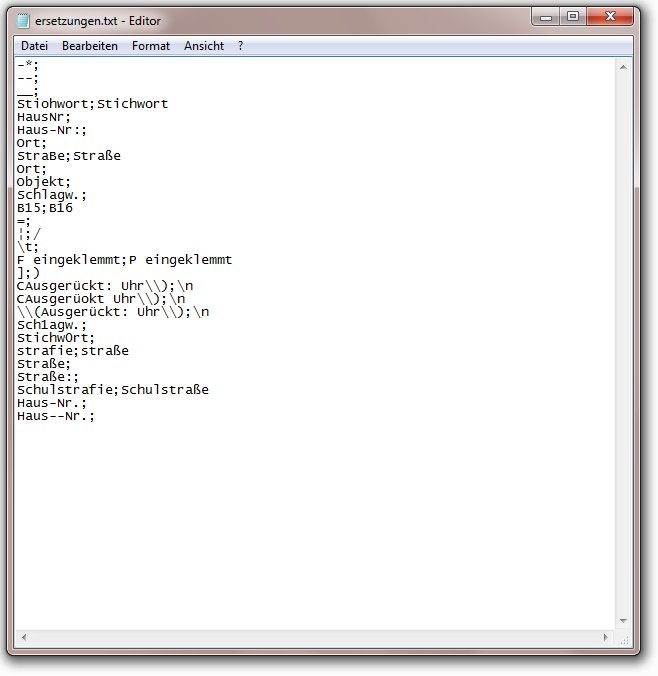Click the vertical scrollbar down arrow

coord(625,622)
